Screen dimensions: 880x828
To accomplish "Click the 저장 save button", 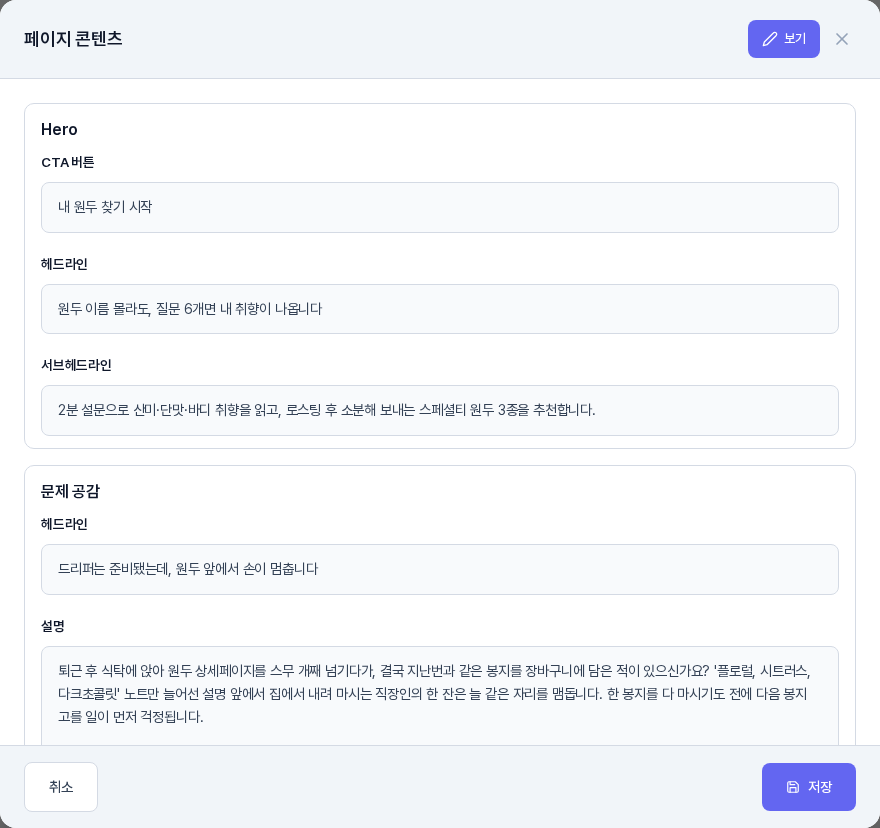I will 808,786.
